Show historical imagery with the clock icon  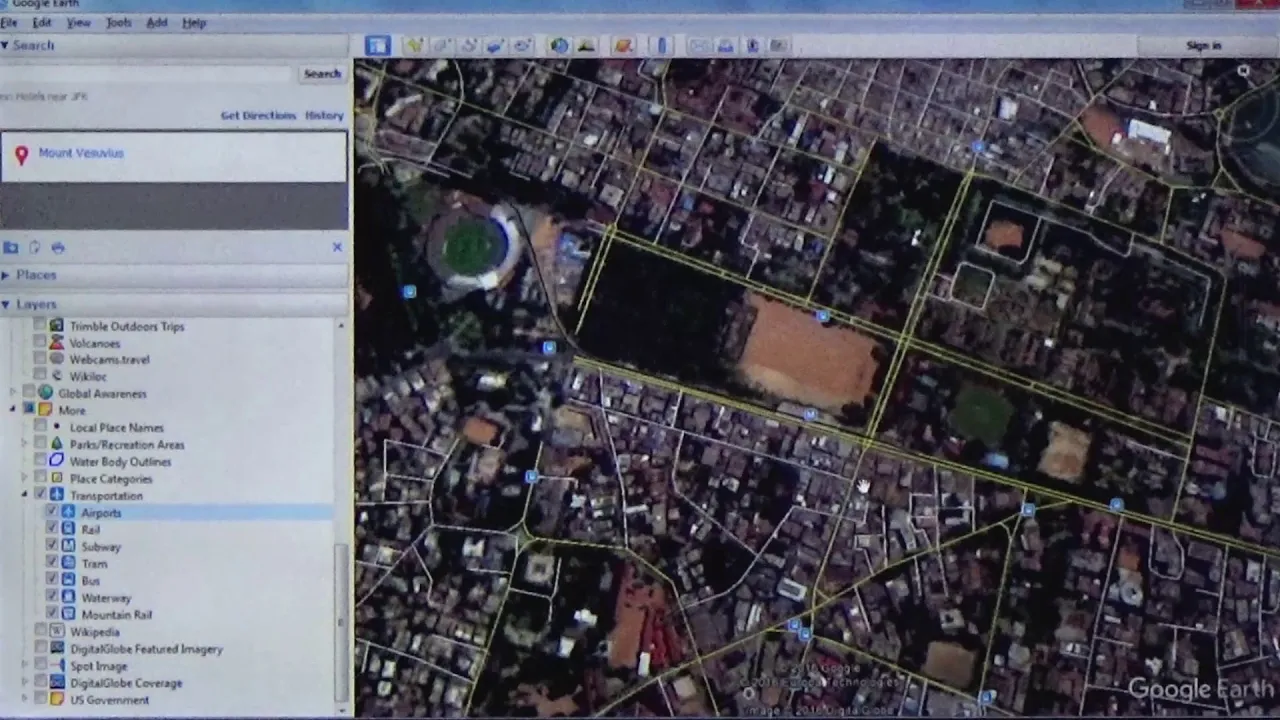[559, 45]
